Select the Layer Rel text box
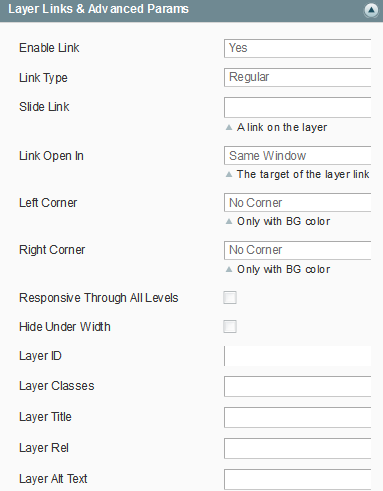 pyautogui.click(x=297, y=448)
